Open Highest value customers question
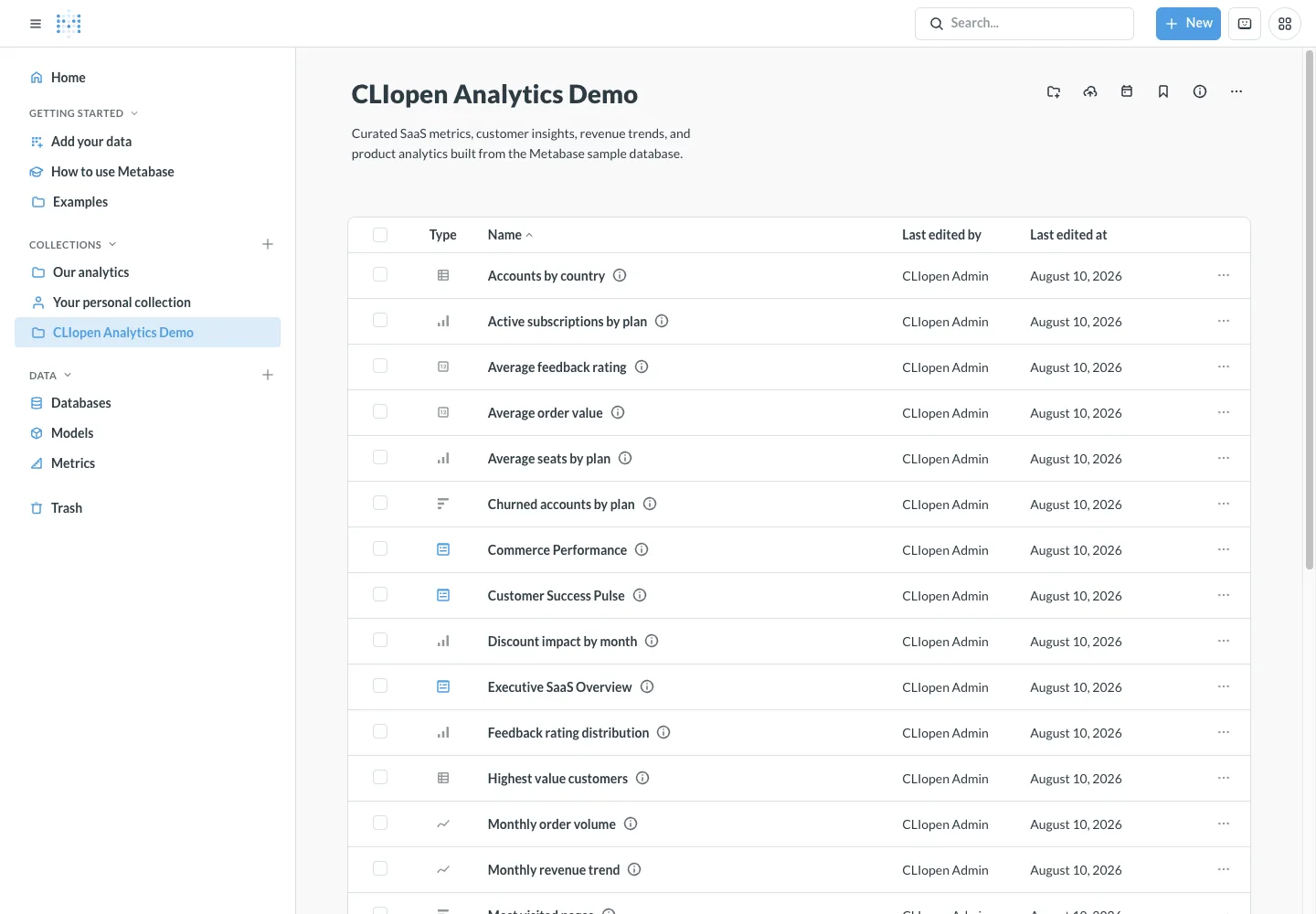This screenshot has height=914, width=1316. pyautogui.click(x=557, y=779)
